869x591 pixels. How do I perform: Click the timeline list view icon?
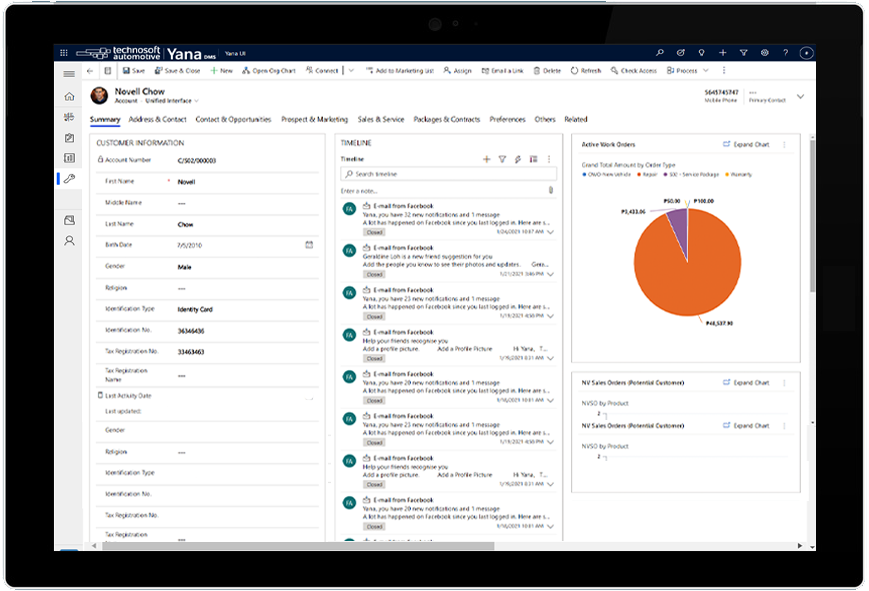(x=533, y=159)
